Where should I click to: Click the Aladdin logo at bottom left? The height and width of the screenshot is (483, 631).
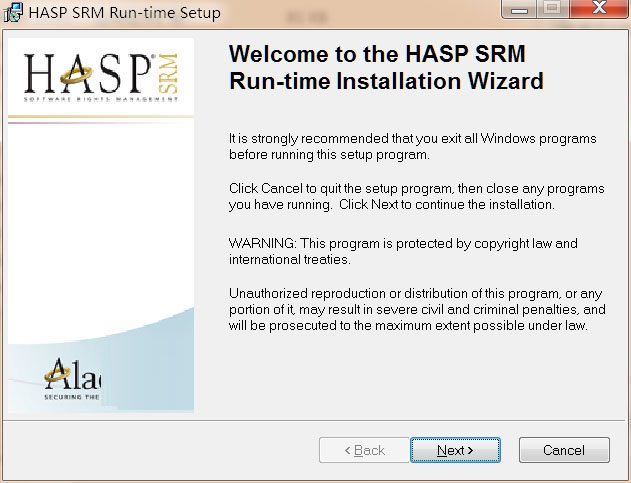(x=72, y=379)
